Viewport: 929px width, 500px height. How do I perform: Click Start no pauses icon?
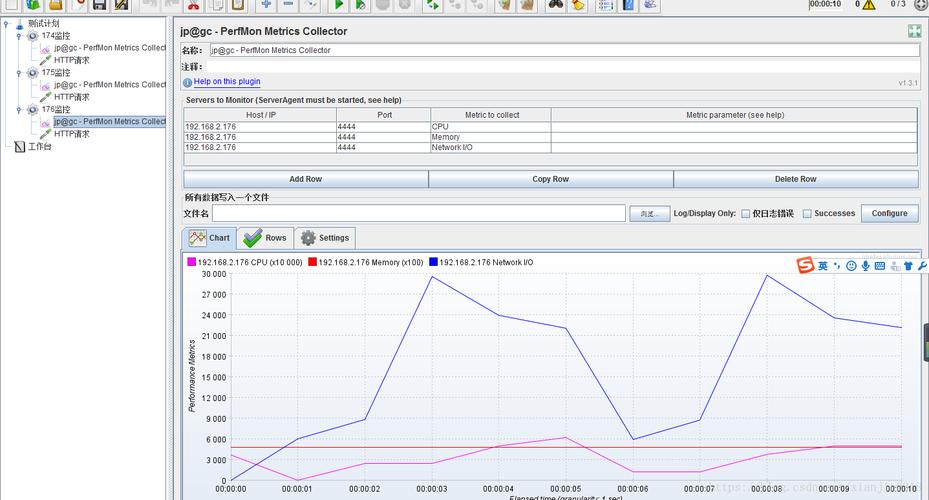tap(360, 5)
